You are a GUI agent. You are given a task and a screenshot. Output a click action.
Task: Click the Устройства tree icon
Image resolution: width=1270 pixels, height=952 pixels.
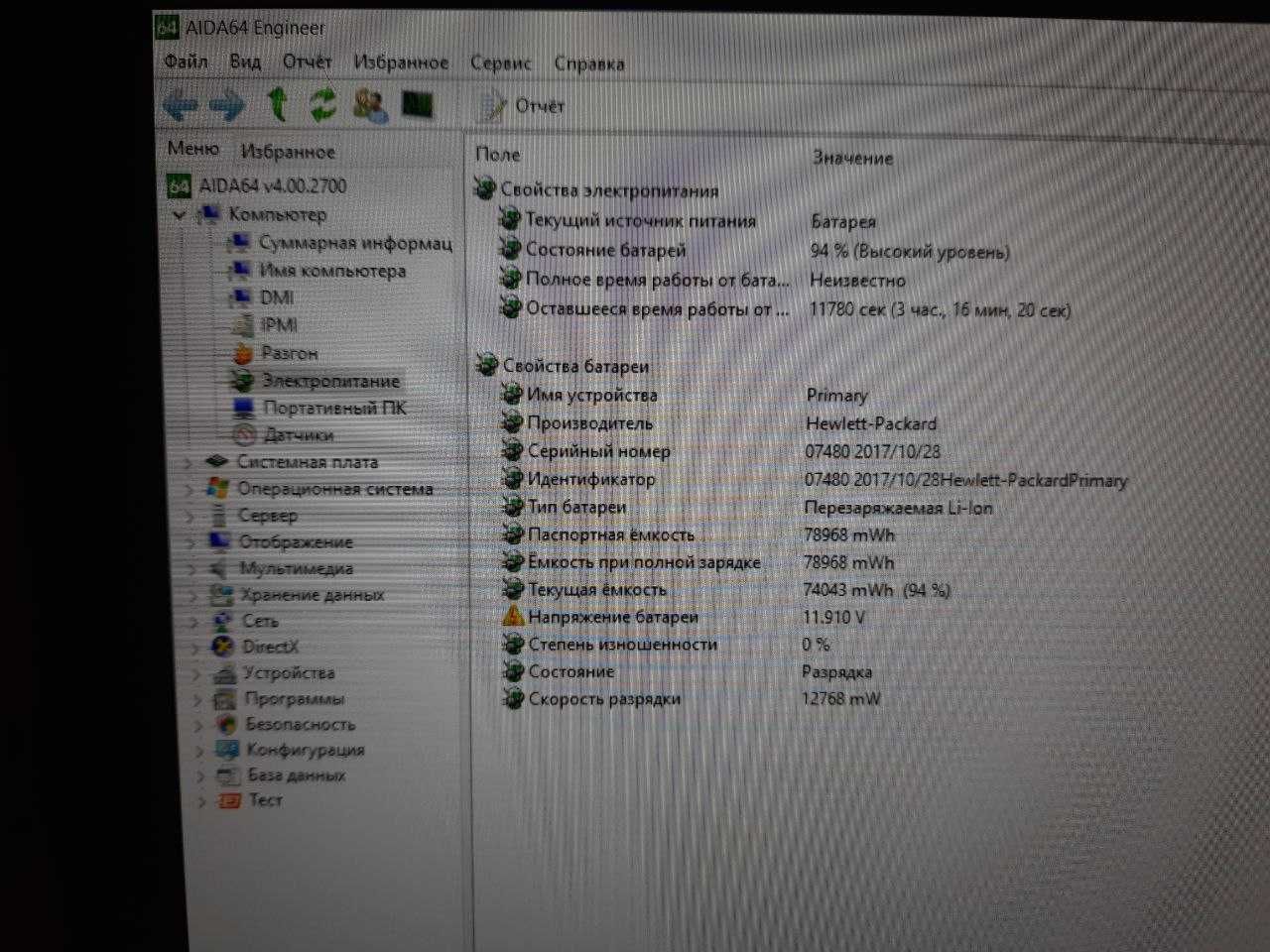click(x=224, y=673)
